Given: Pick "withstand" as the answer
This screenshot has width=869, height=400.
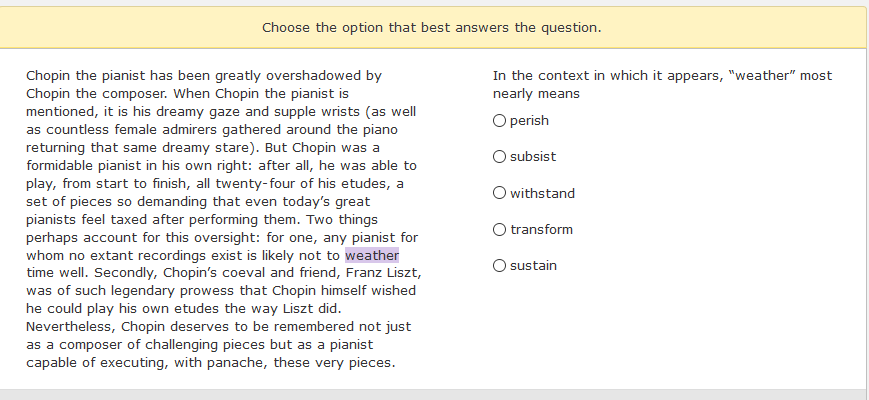Looking at the screenshot, I should pos(499,193).
